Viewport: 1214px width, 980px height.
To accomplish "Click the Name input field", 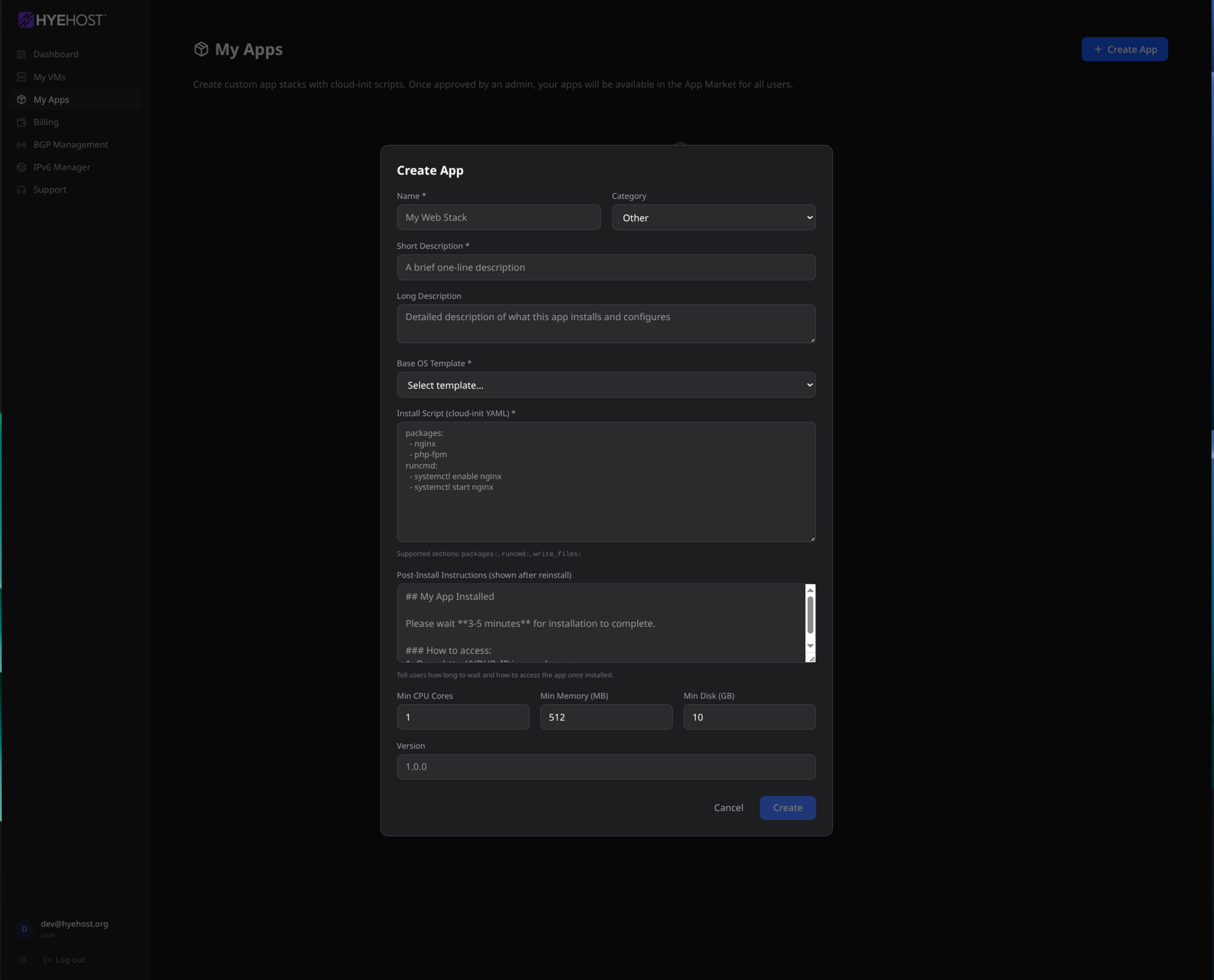I will point(499,217).
